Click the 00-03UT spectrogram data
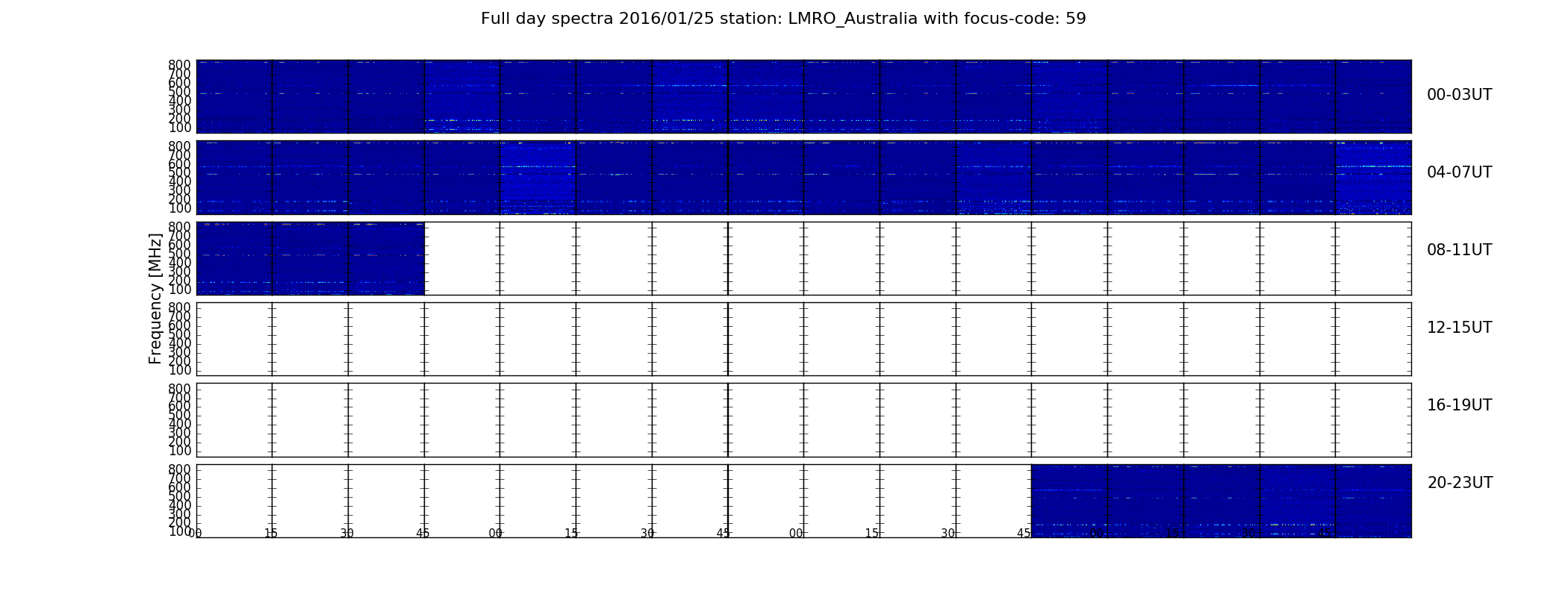Screen dimensions: 1568x597 coord(803,96)
